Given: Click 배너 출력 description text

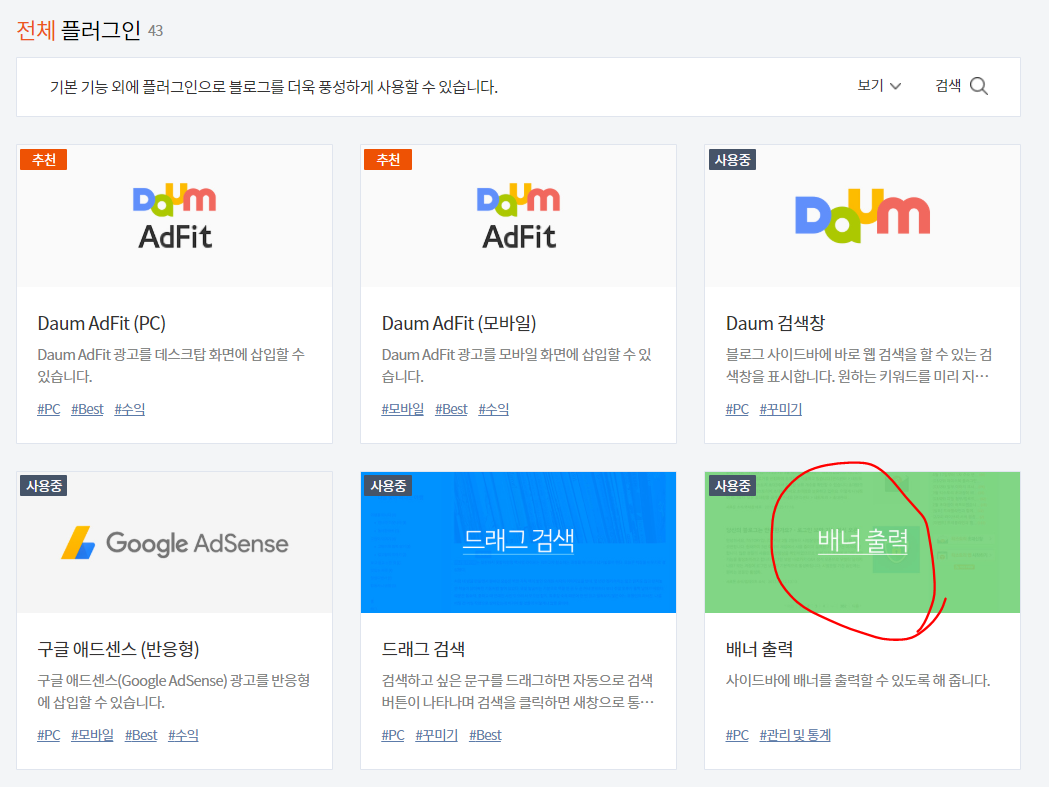Looking at the screenshot, I should [x=858, y=681].
